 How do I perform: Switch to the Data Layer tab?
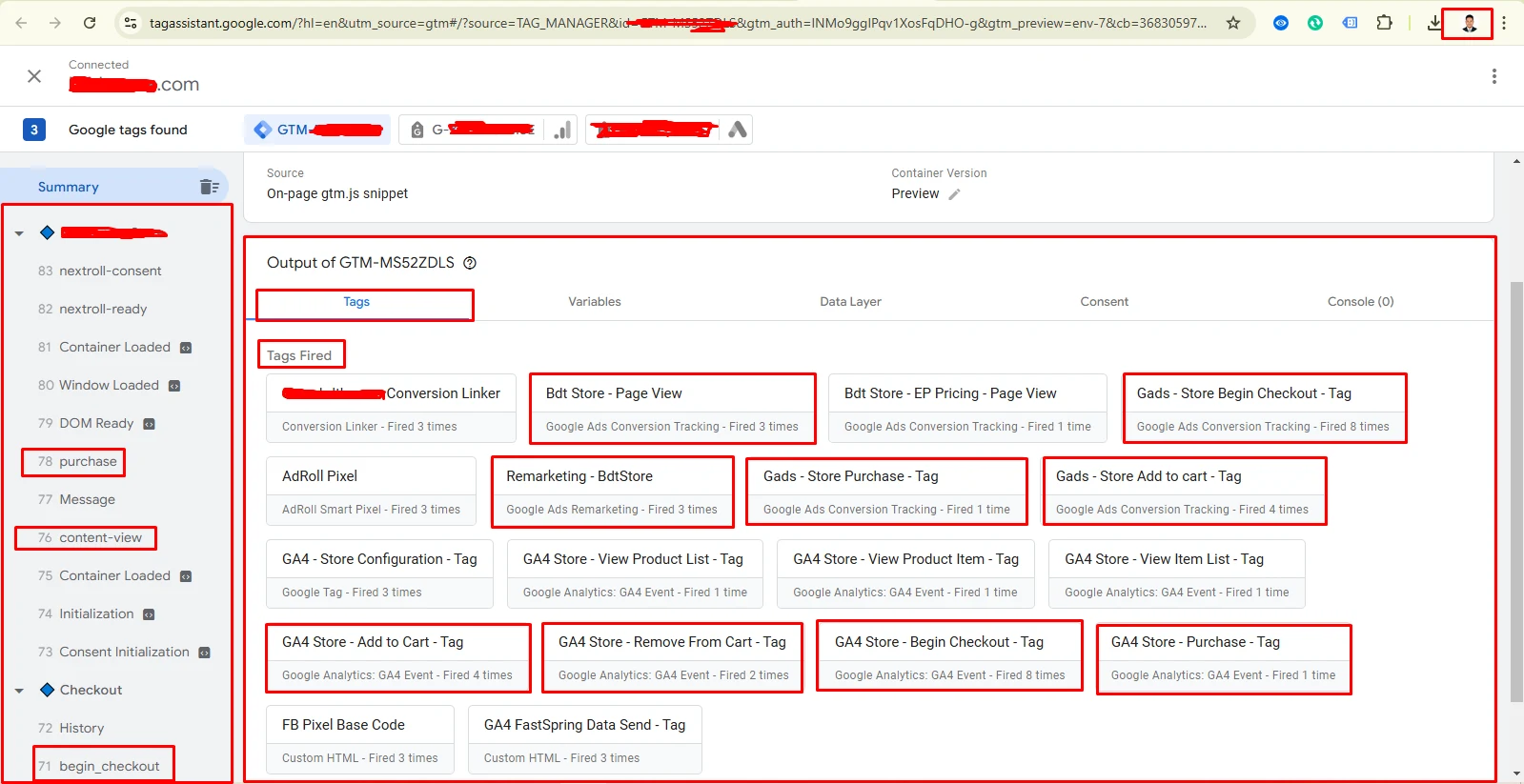(850, 302)
